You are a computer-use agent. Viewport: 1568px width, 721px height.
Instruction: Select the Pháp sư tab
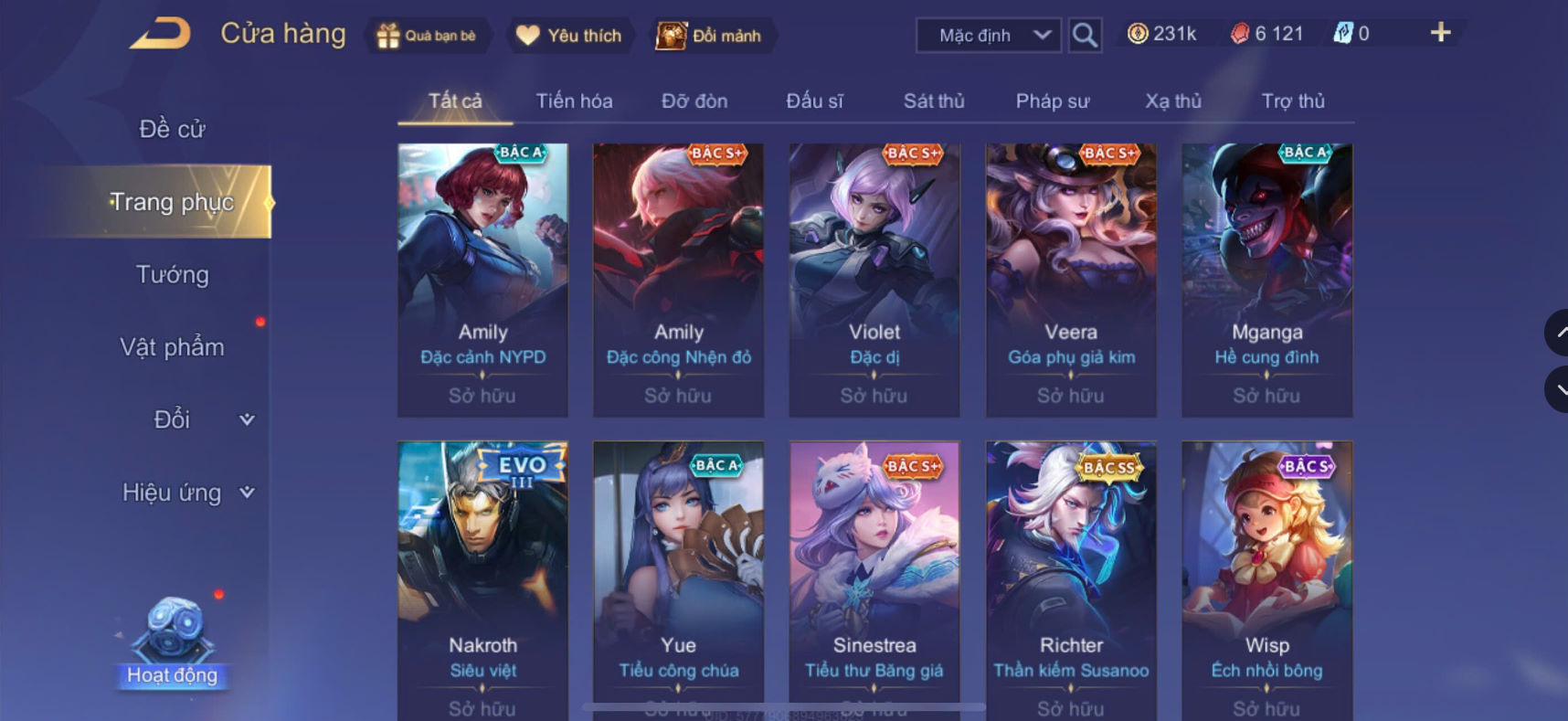coord(1053,101)
